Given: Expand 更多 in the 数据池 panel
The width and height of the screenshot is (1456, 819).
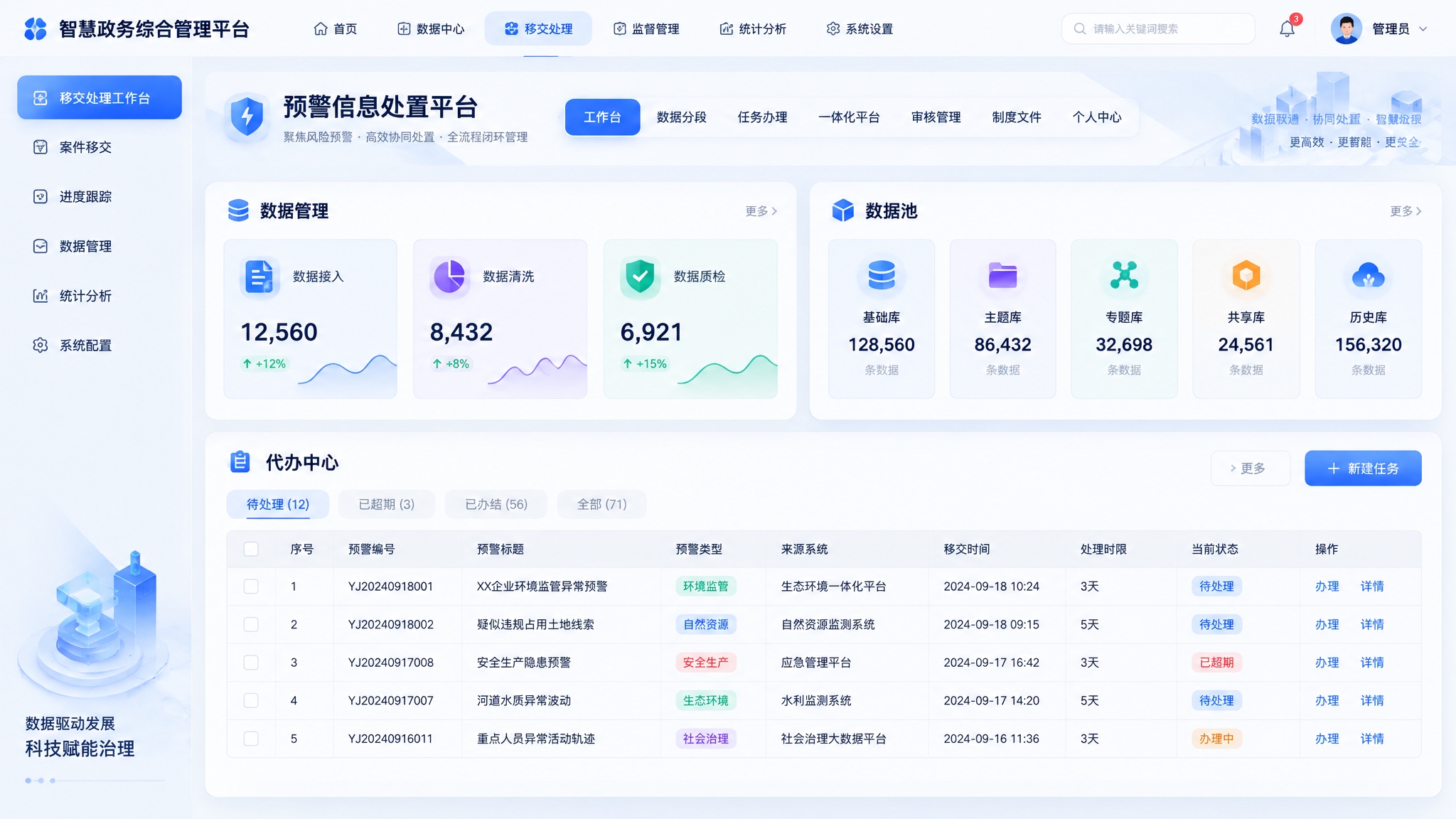Looking at the screenshot, I should click(x=1406, y=211).
